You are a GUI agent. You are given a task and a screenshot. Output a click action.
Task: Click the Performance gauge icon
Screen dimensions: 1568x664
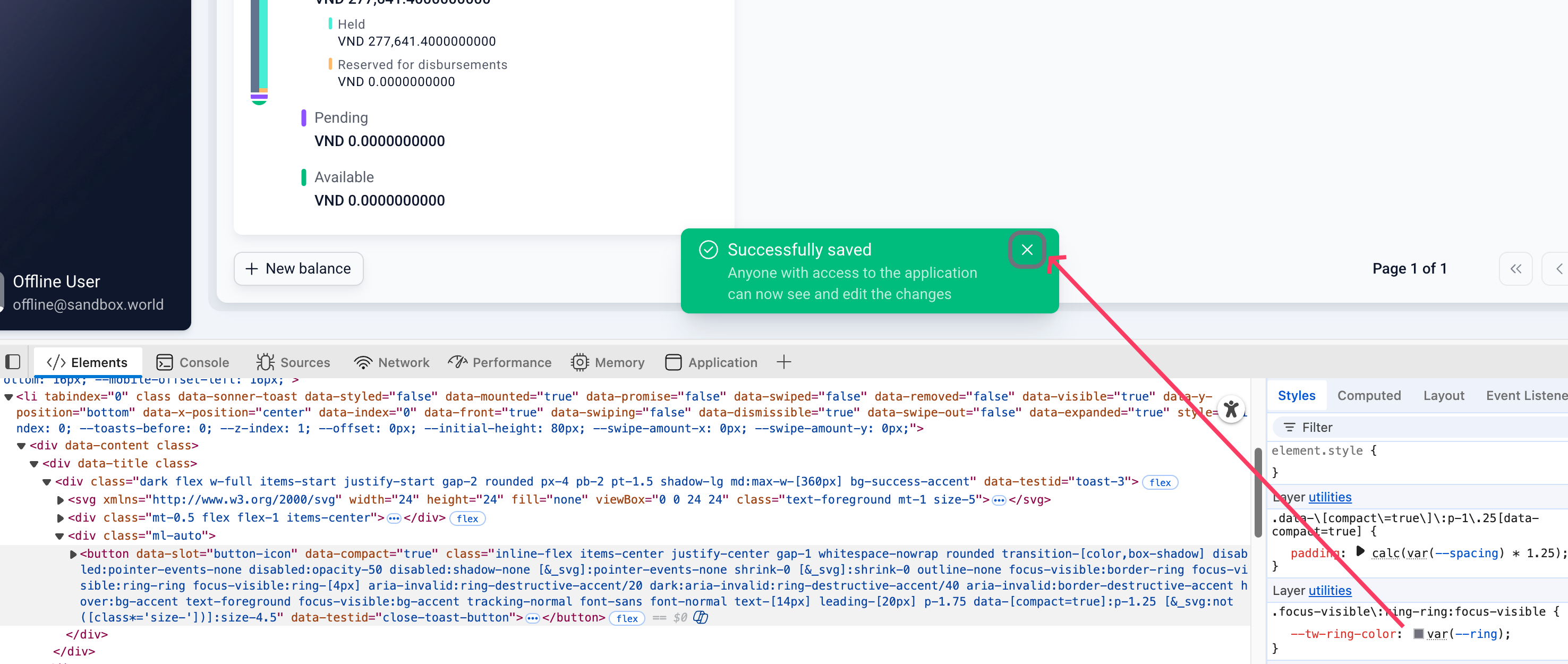[457, 362]
